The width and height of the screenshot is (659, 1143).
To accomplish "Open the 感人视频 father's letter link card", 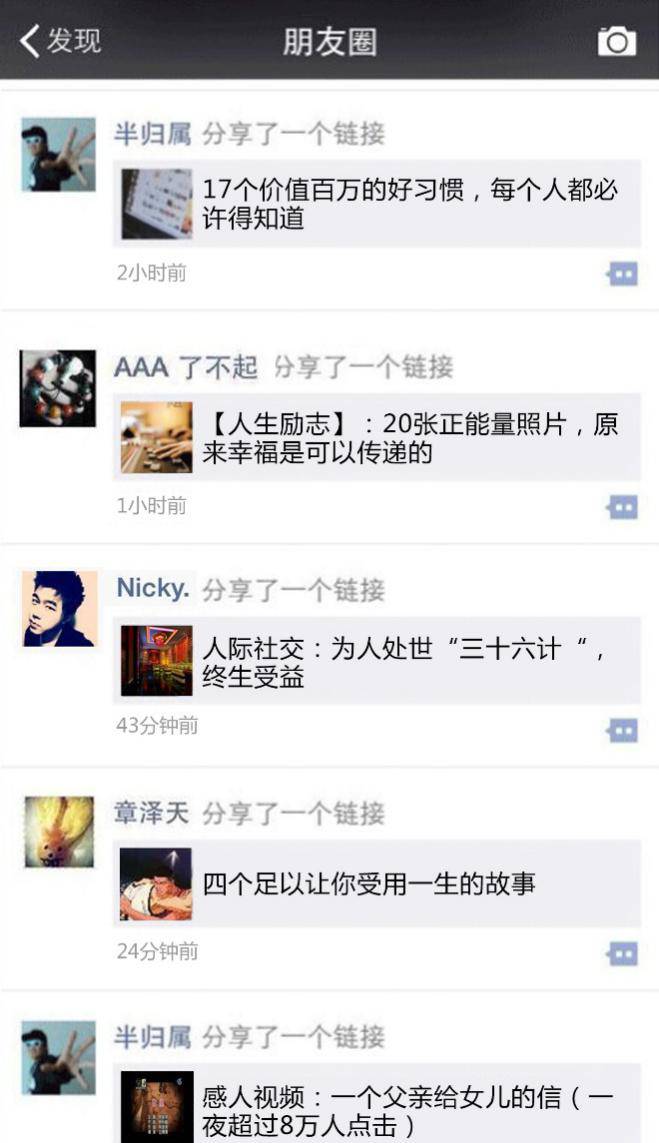I will click(377, 1104).
